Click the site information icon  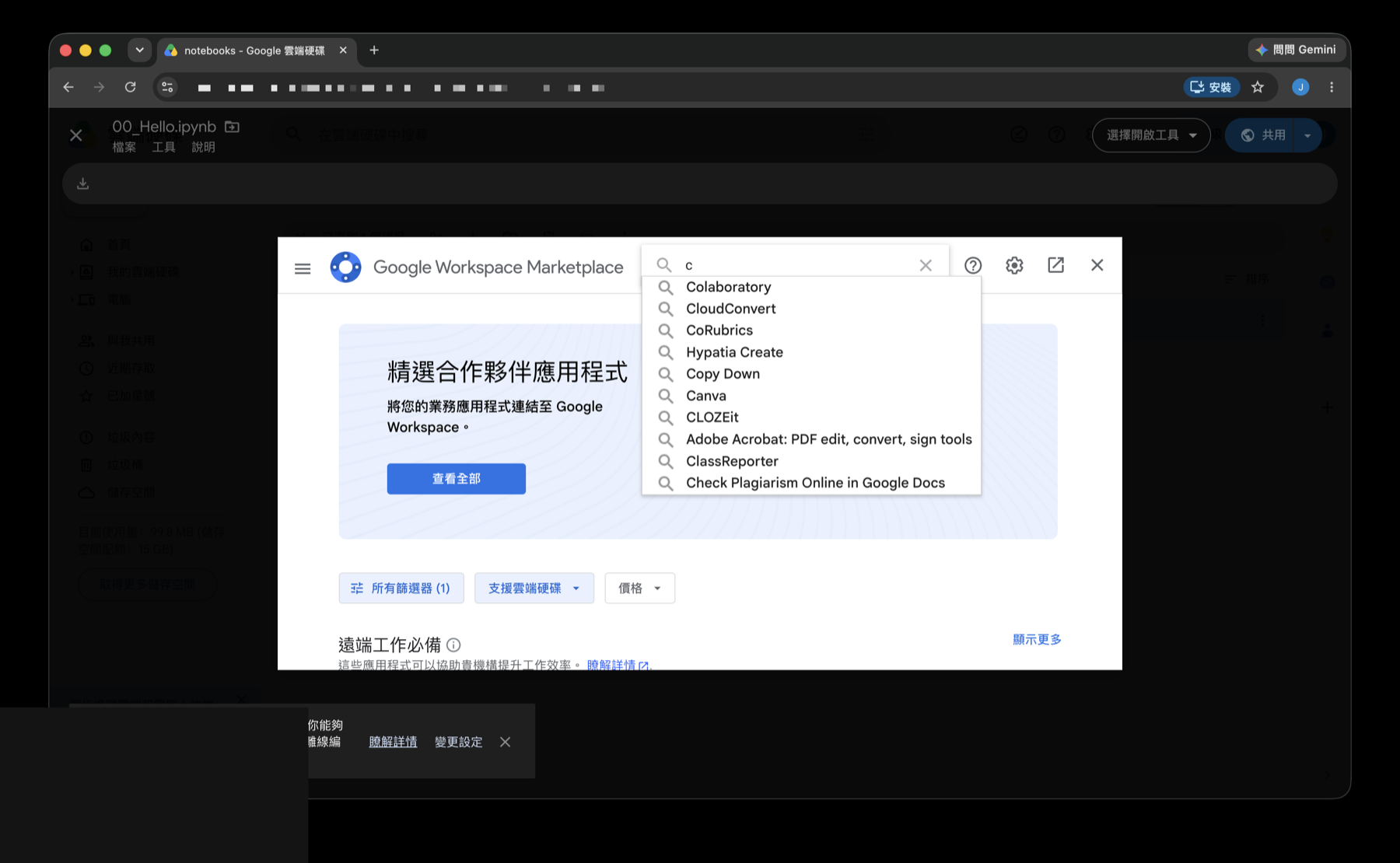(167, 87)
